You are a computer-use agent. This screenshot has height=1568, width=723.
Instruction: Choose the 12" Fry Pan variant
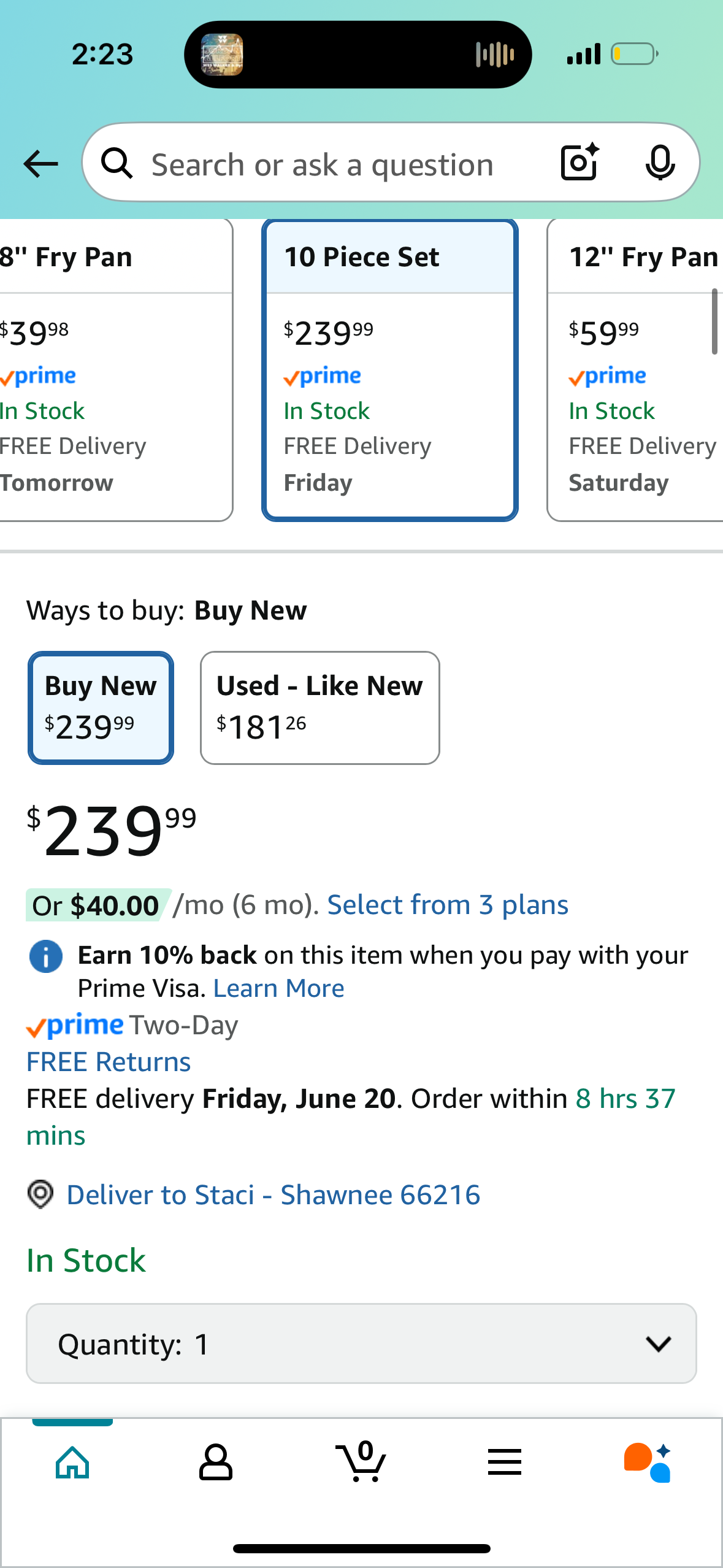(635, 370)
